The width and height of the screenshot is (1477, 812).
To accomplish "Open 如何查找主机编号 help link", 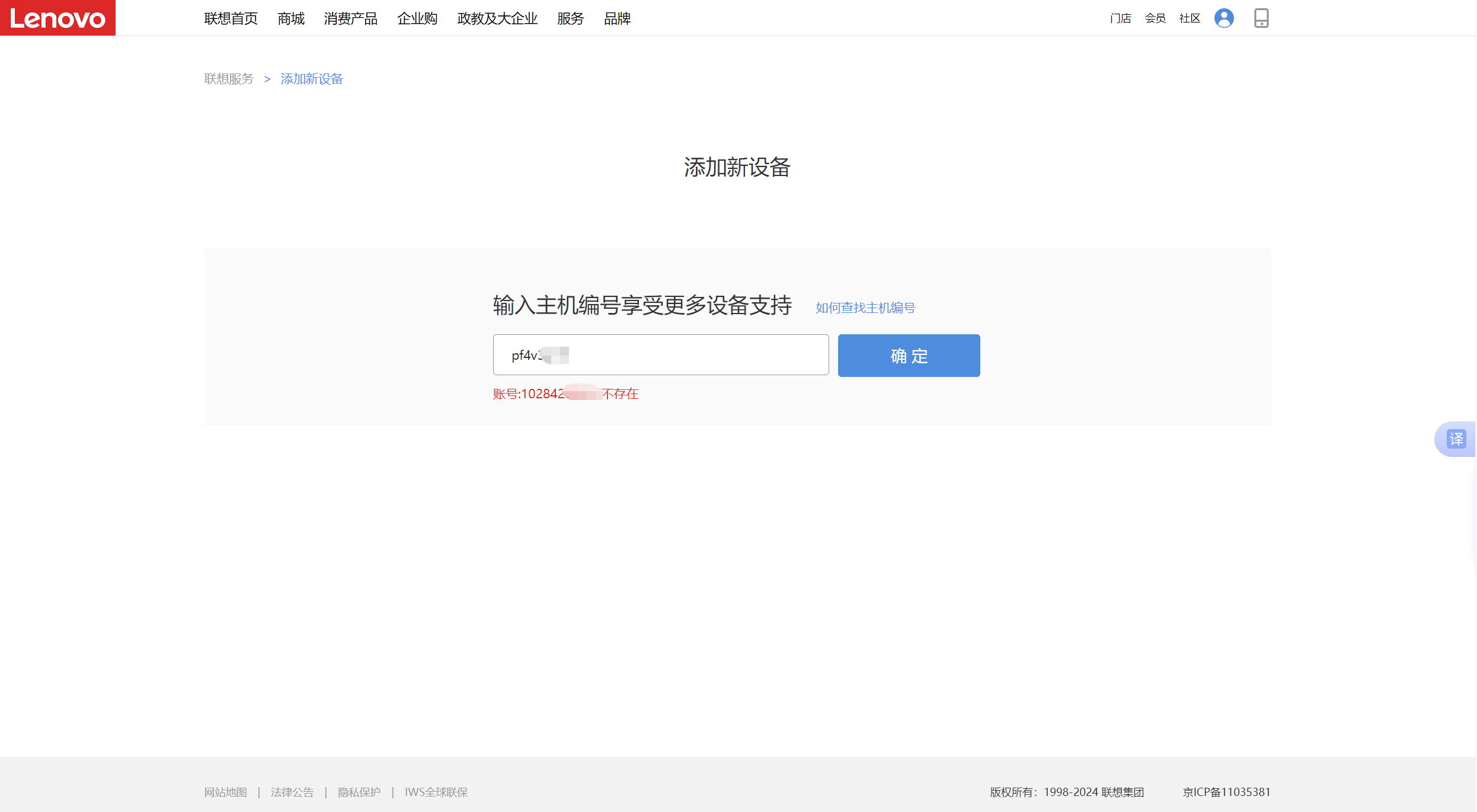I will tap(865, 308).
